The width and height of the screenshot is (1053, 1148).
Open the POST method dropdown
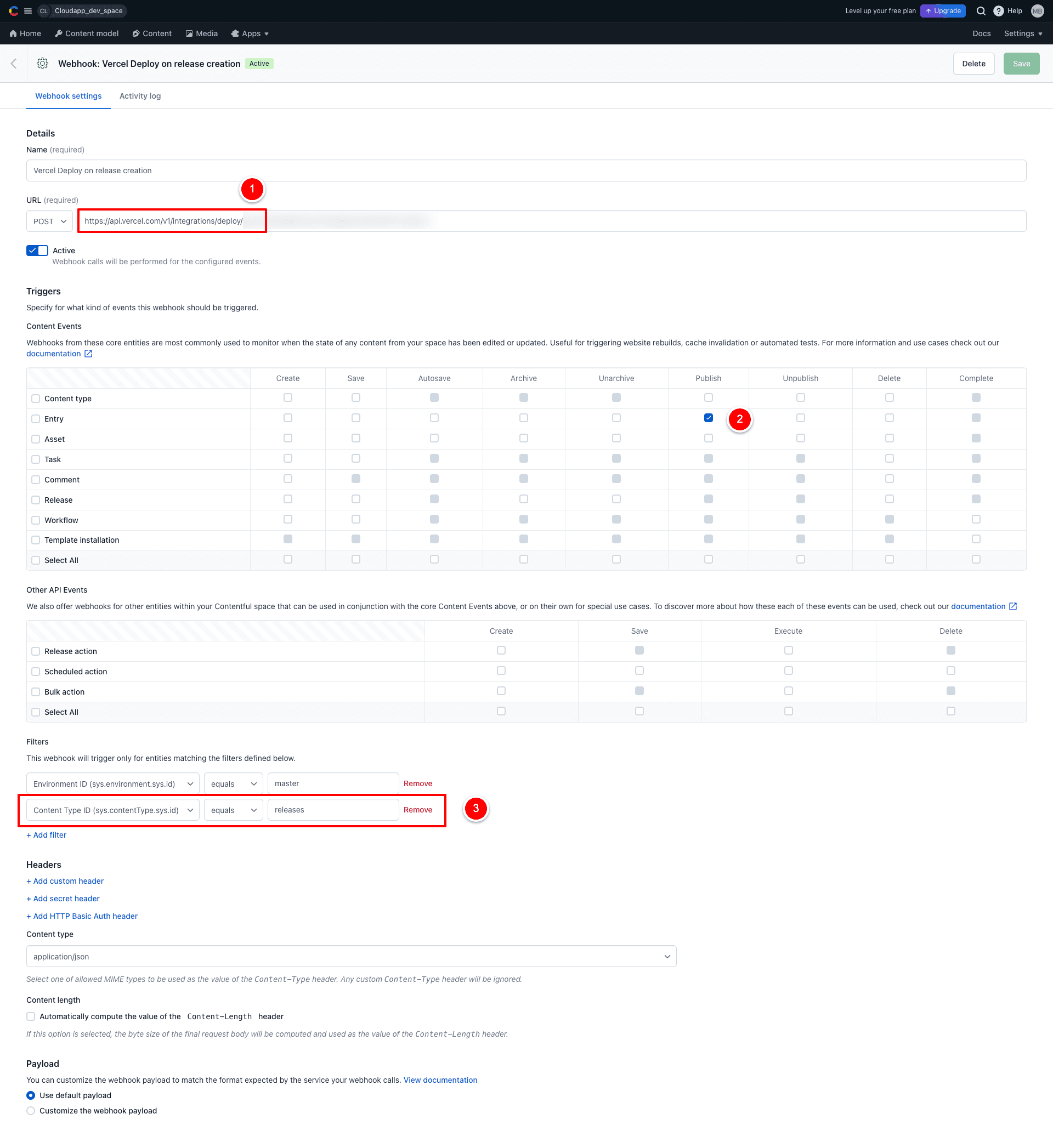coord(49,221)
